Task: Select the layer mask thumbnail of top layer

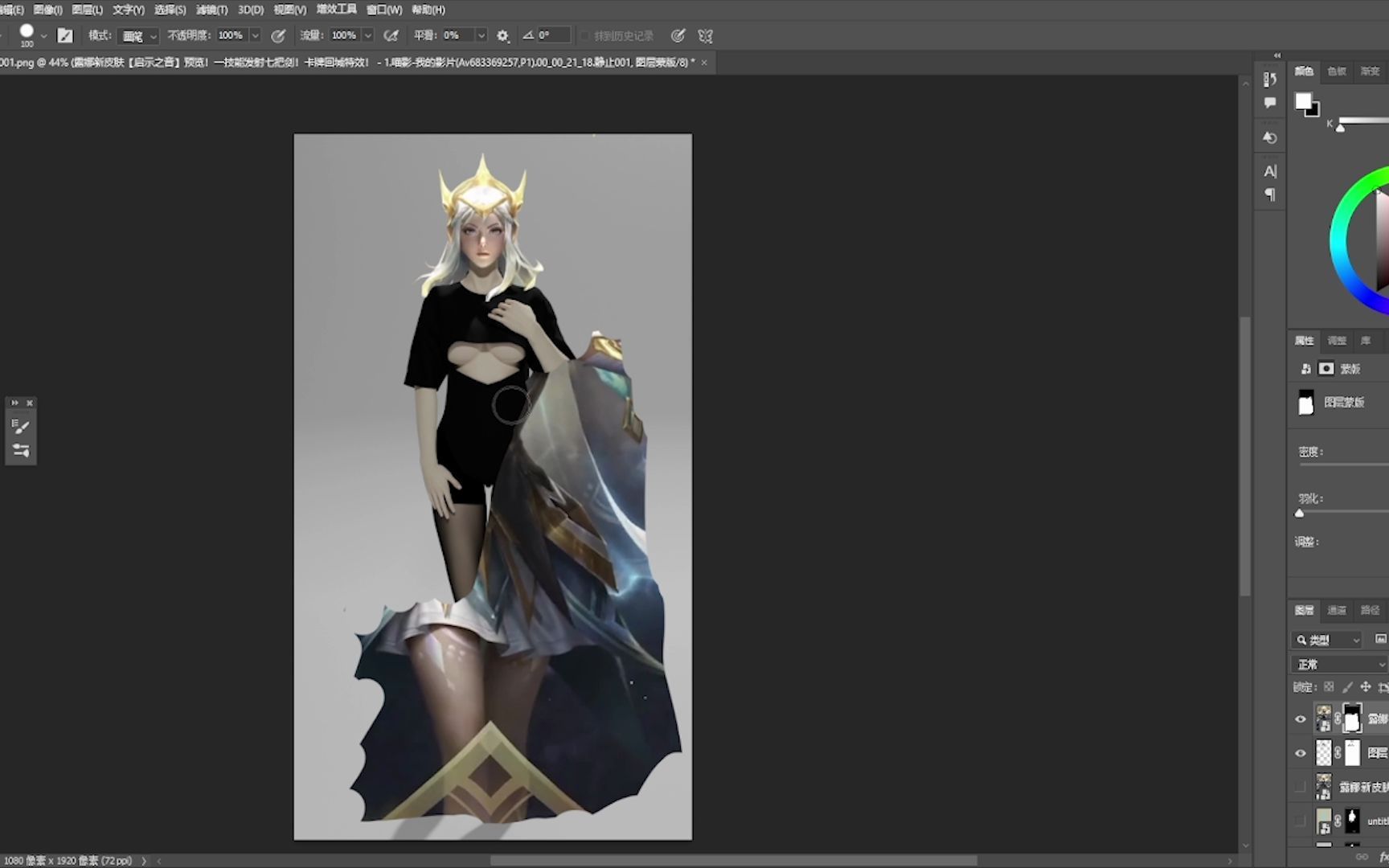Action: point(1352,719)
